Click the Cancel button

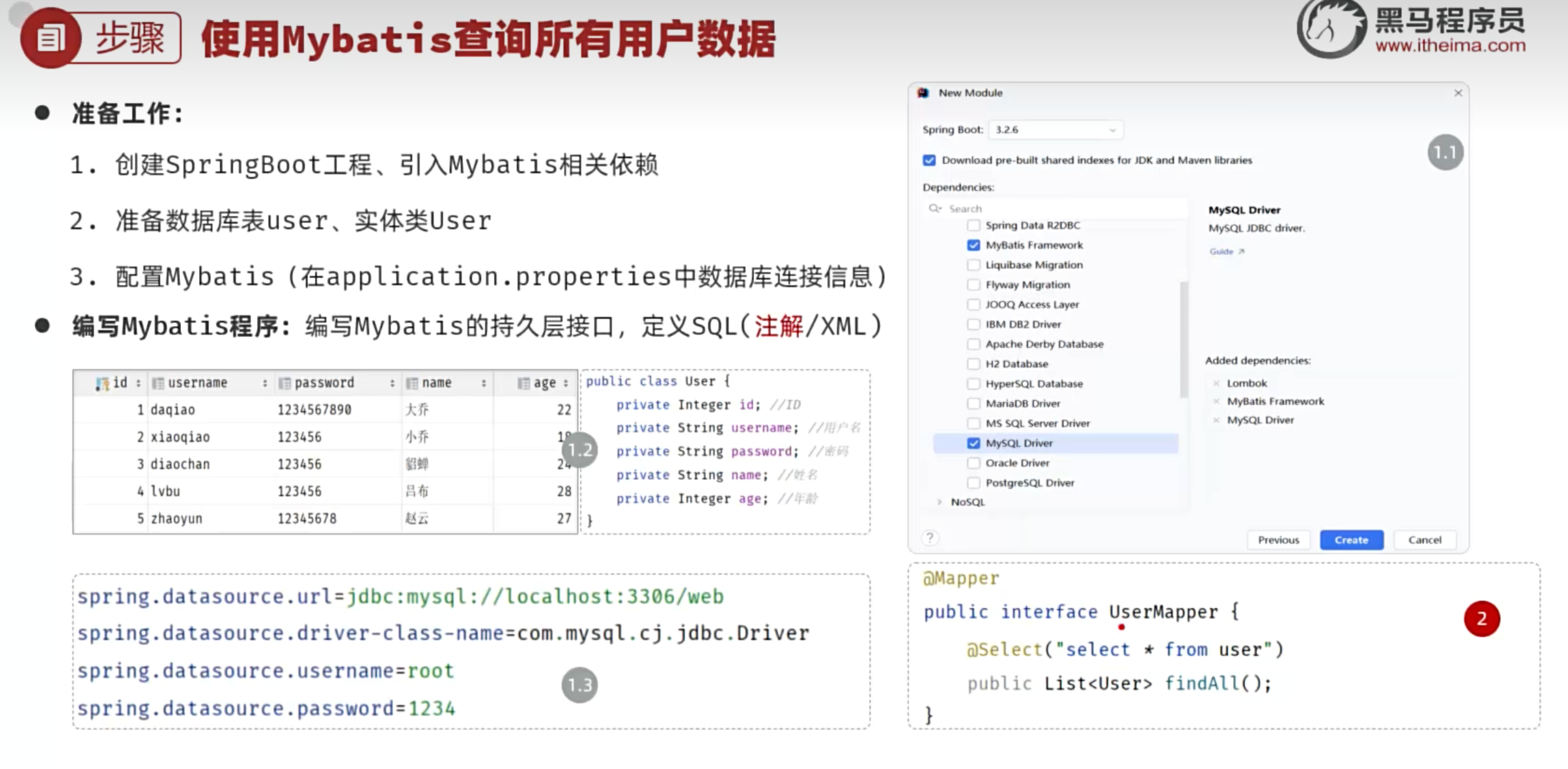coord(1425,540)
